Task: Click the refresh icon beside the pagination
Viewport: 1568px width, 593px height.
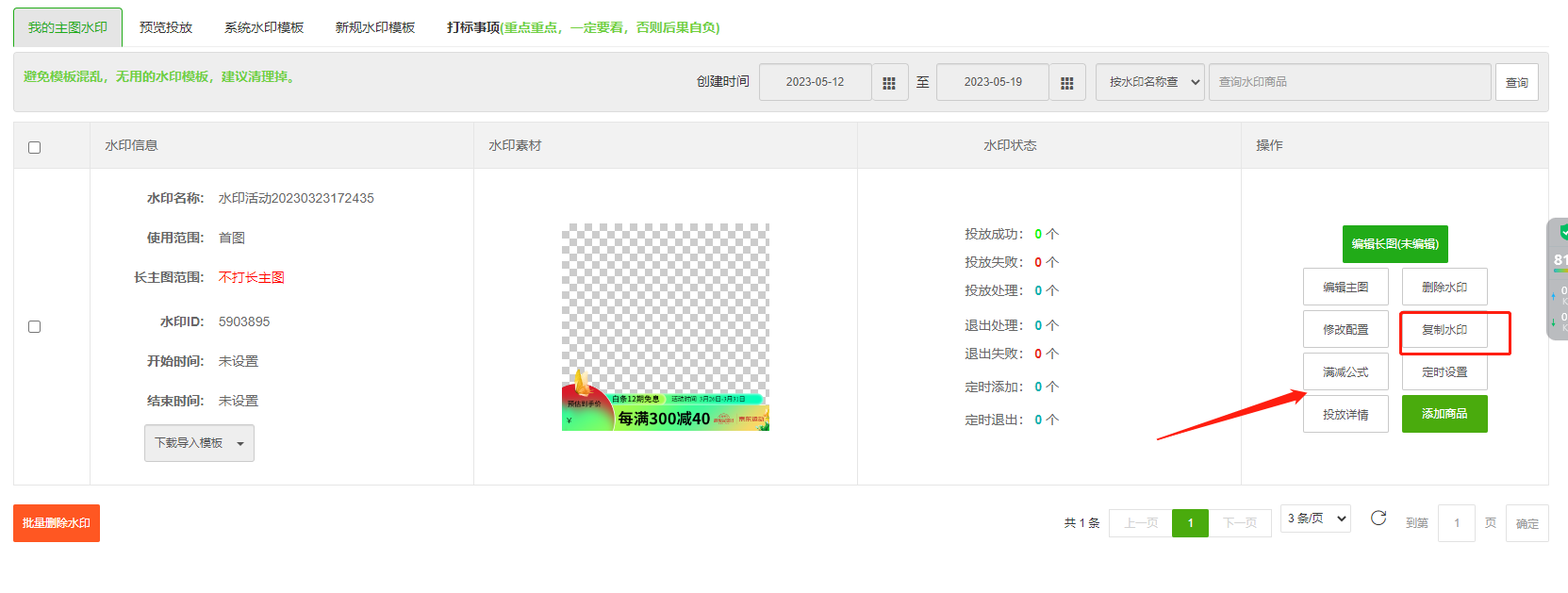Action: tap(1378, 519)
